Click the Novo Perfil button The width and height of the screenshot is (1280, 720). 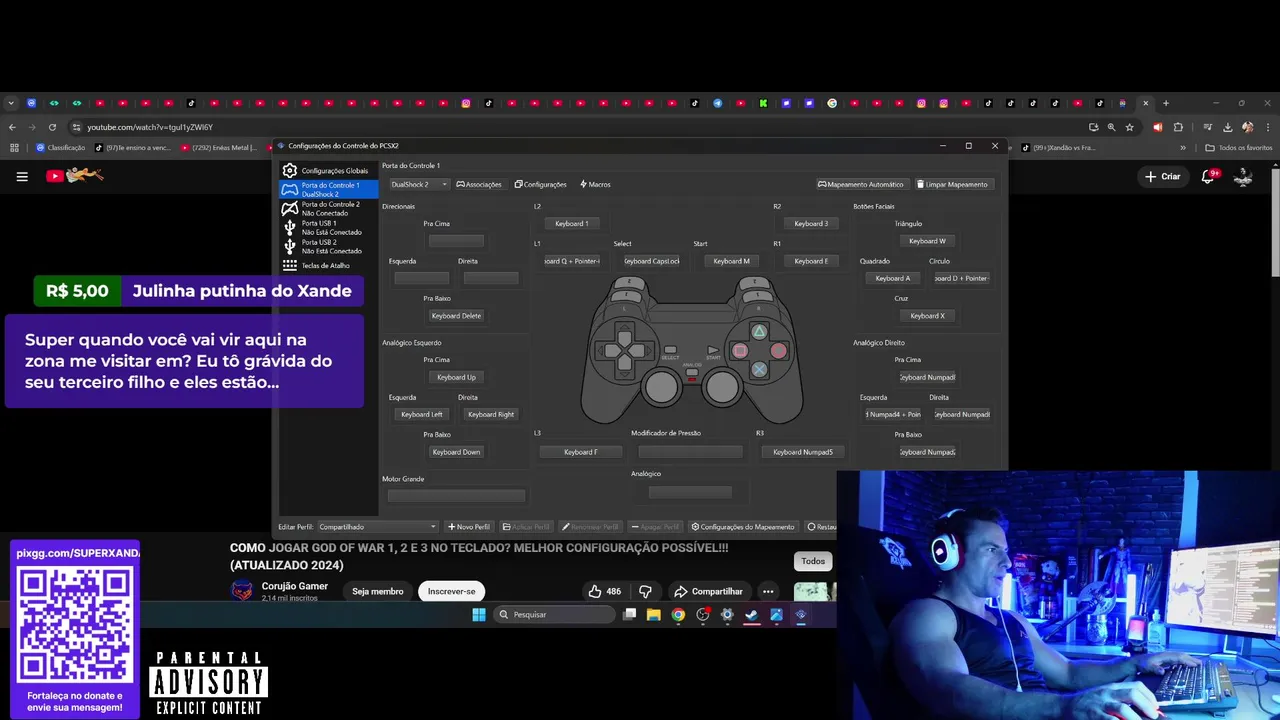[x=469, y=527]
